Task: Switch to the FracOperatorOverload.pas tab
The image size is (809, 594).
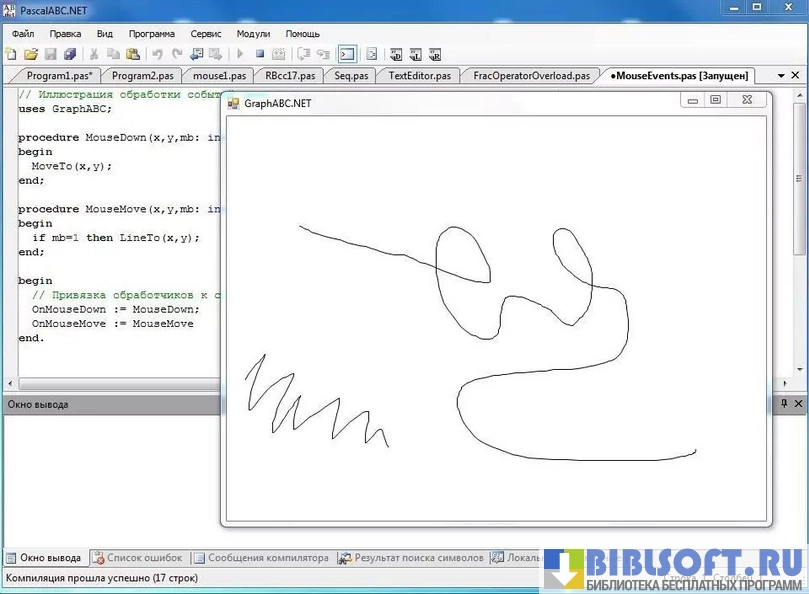Action: click(531, 75)
